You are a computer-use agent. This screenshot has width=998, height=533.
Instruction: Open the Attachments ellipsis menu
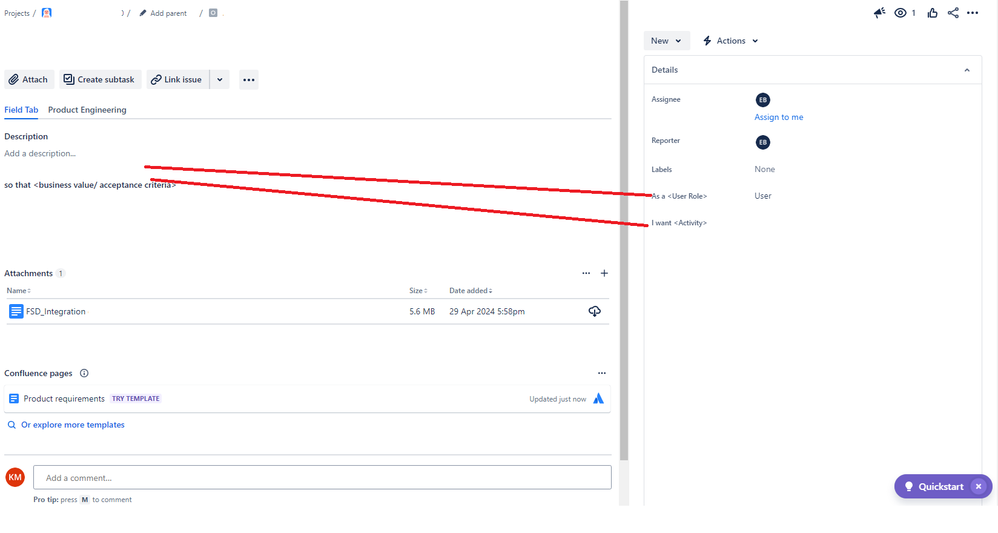[586, 273]
